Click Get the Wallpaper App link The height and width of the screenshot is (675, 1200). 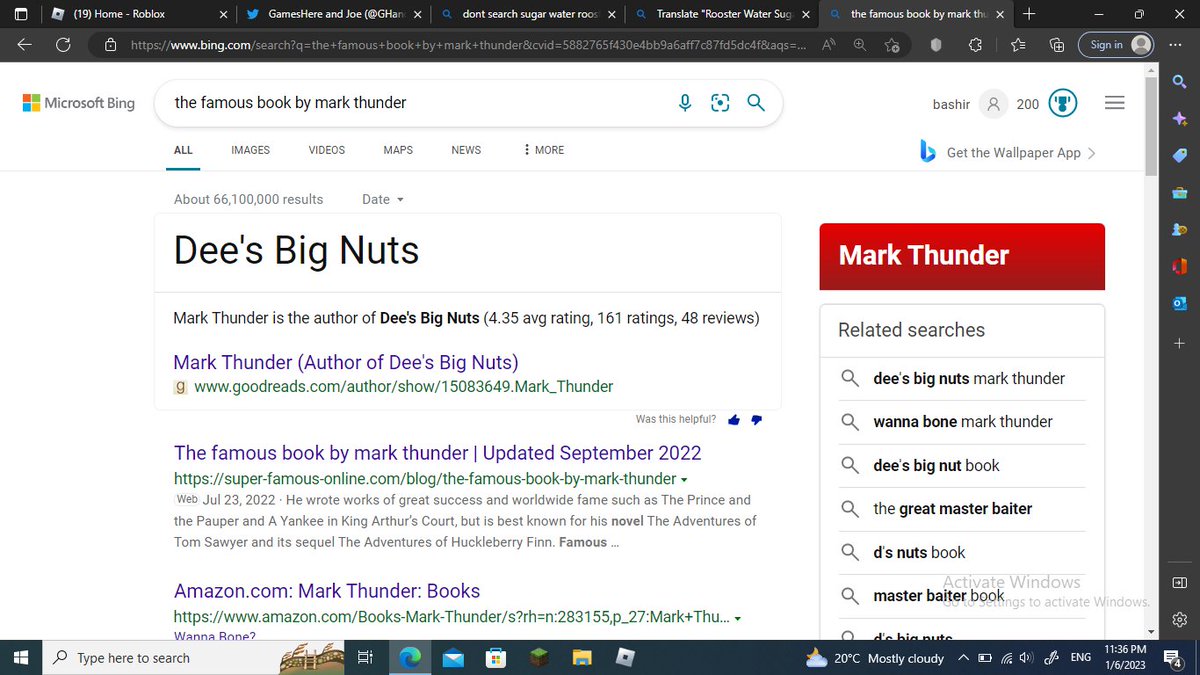pyautogui.click(x=1008, y=152)
